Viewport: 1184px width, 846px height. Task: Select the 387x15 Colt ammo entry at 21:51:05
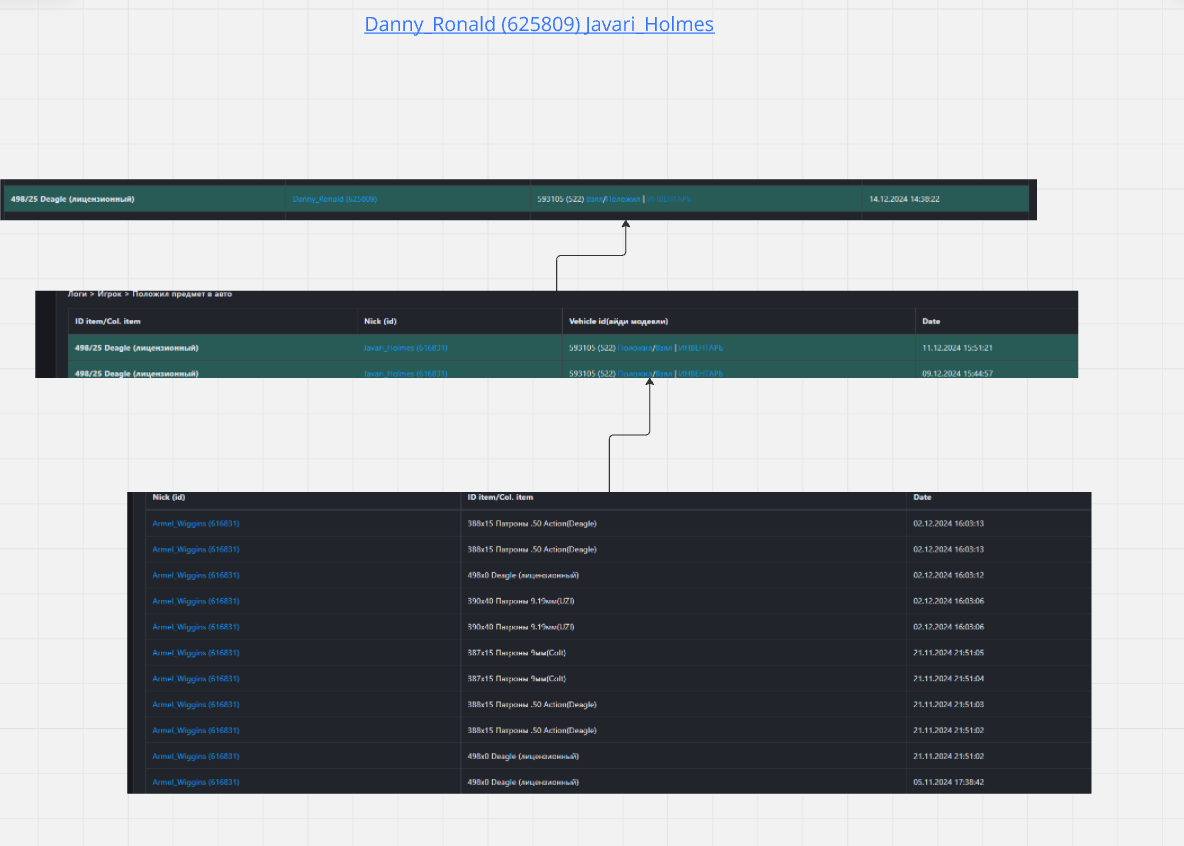coord(518,653)
